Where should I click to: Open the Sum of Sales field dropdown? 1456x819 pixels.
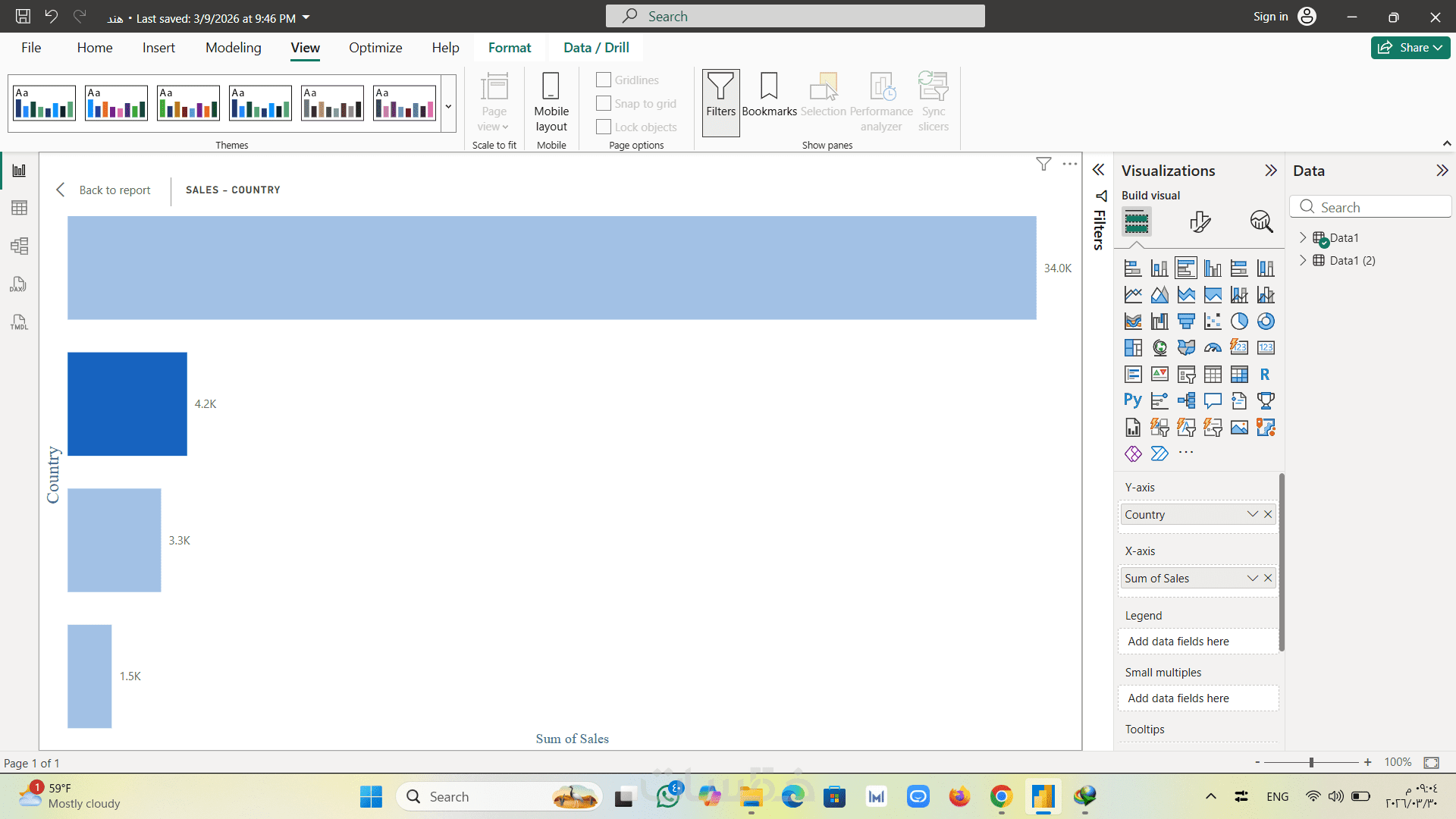point(1252,578)
